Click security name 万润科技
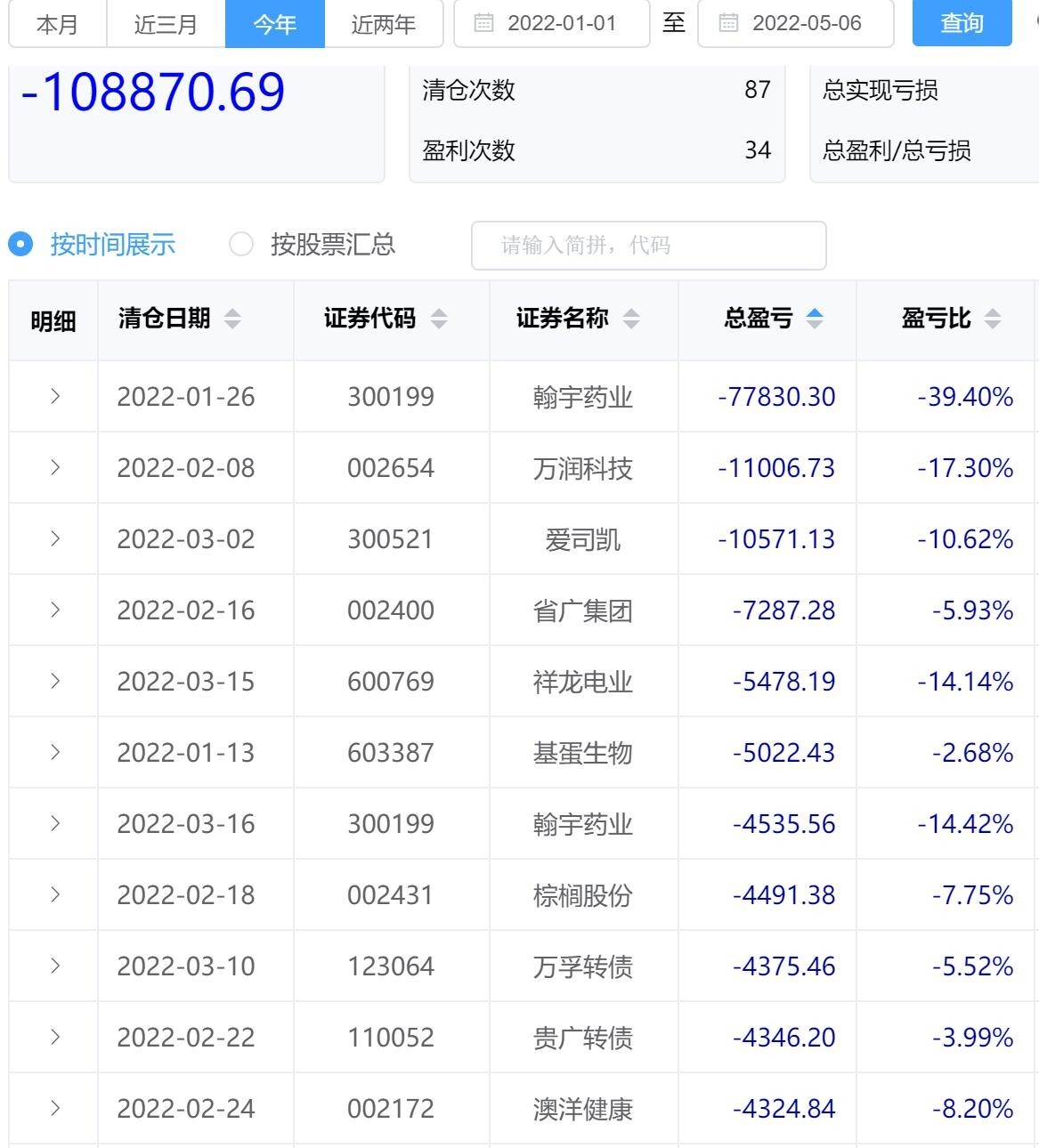This screenshot has height=1148, width=1039. [x=583, y=468]
